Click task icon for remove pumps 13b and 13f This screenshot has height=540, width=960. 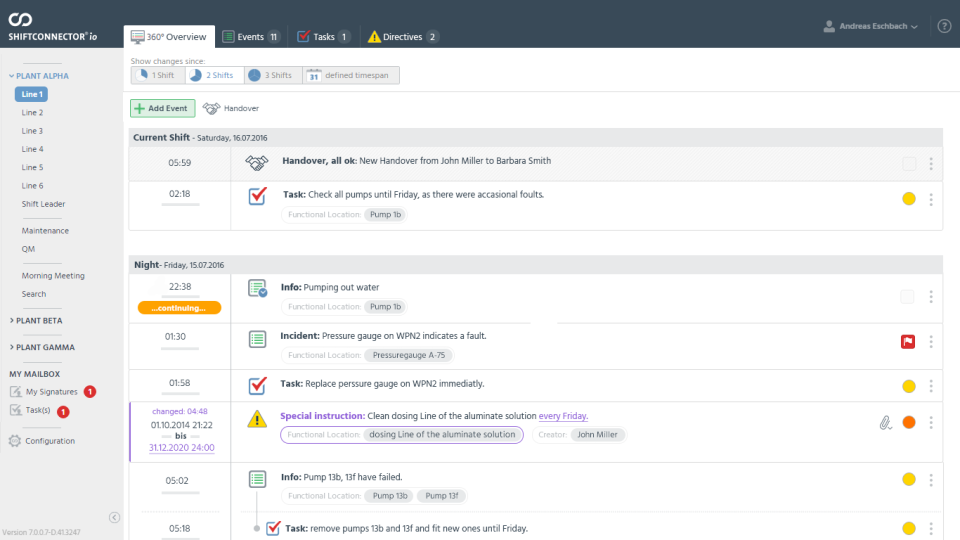tap(274, 528)
